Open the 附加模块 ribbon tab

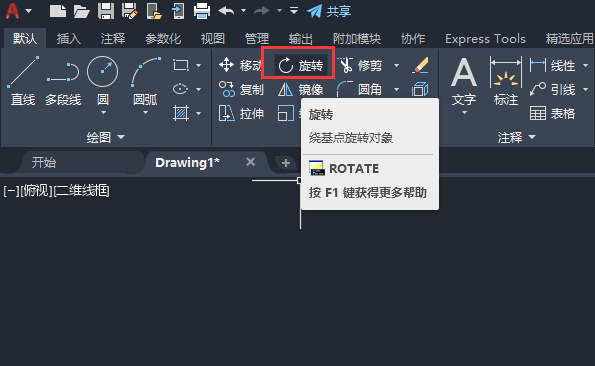coord(357,38)
